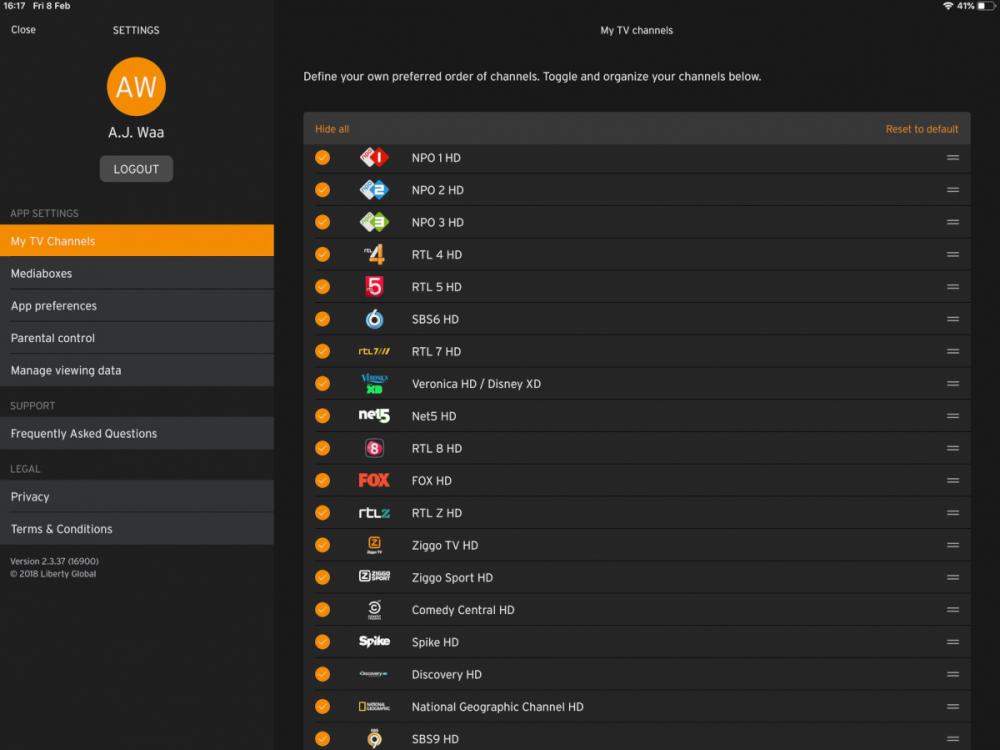Open the Mediaboxes settings
Viewport: 1000px width, 750px height.
click(x=137, y=273)
